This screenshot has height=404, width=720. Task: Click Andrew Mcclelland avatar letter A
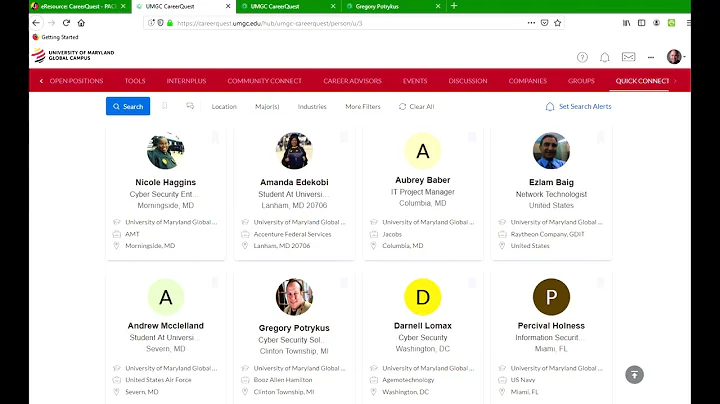(x=166, y=297)
